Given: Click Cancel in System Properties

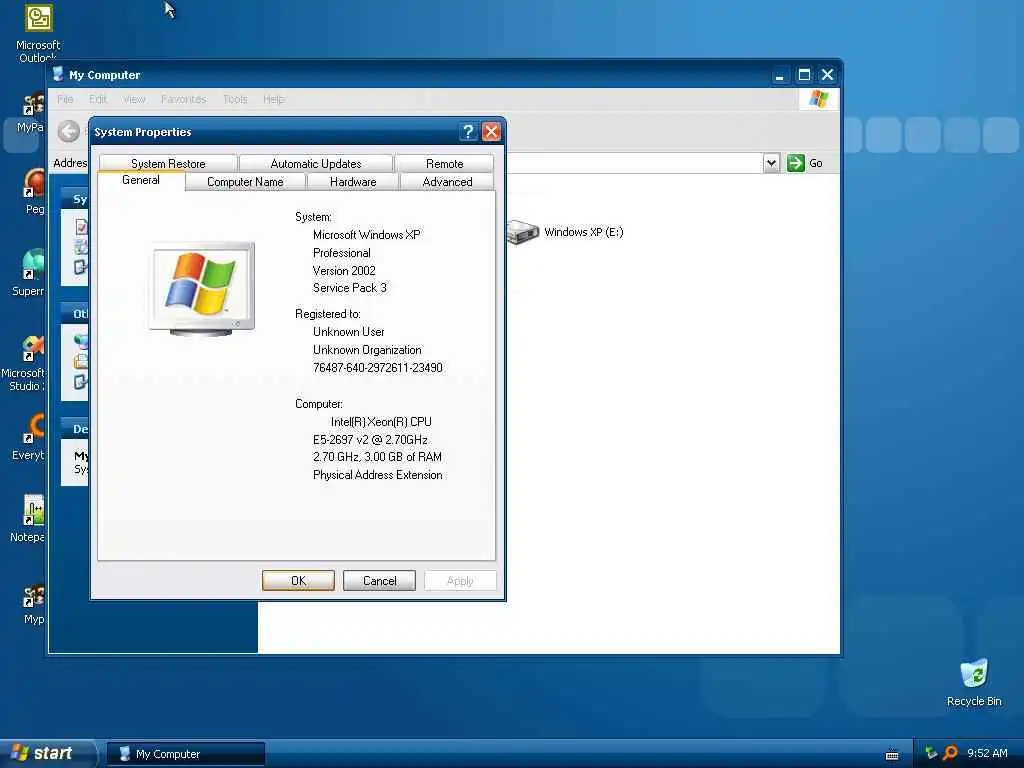Looking at the screenshot, I should 379,581.
